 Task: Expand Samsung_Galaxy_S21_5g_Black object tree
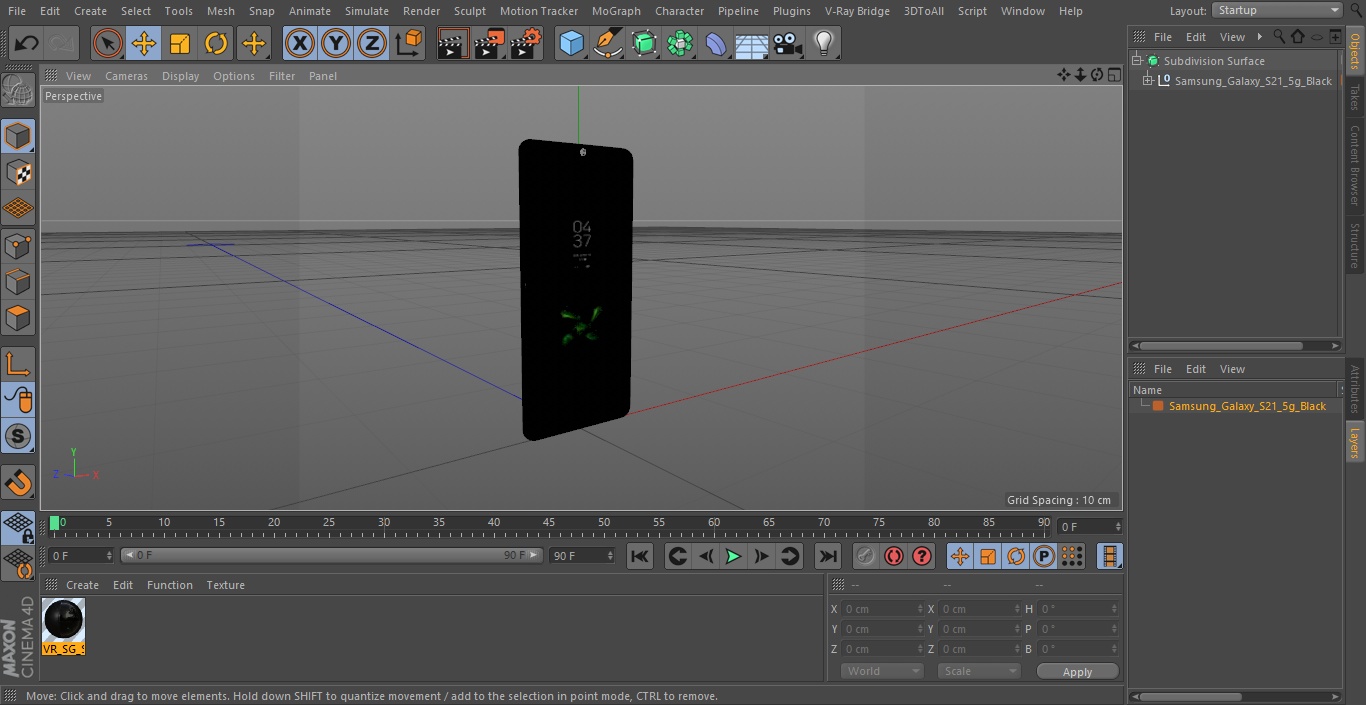point(1148,81)
